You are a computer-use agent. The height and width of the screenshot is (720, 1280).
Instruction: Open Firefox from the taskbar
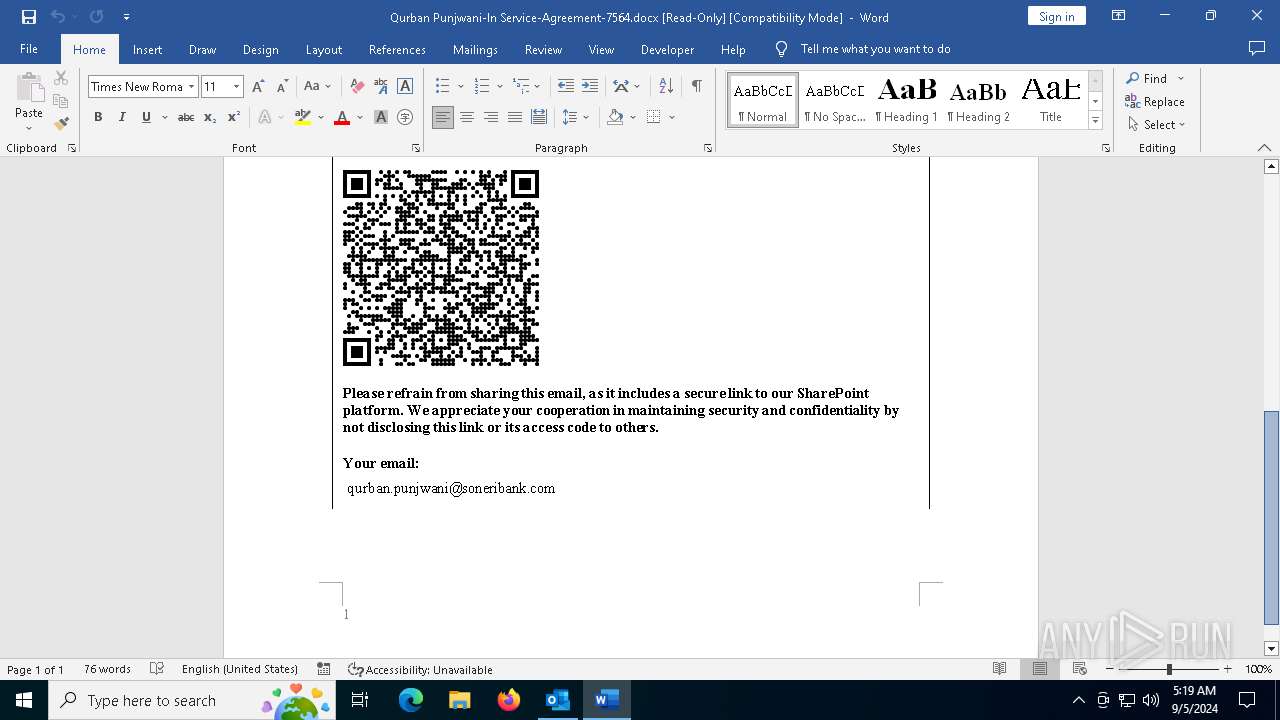509,700
